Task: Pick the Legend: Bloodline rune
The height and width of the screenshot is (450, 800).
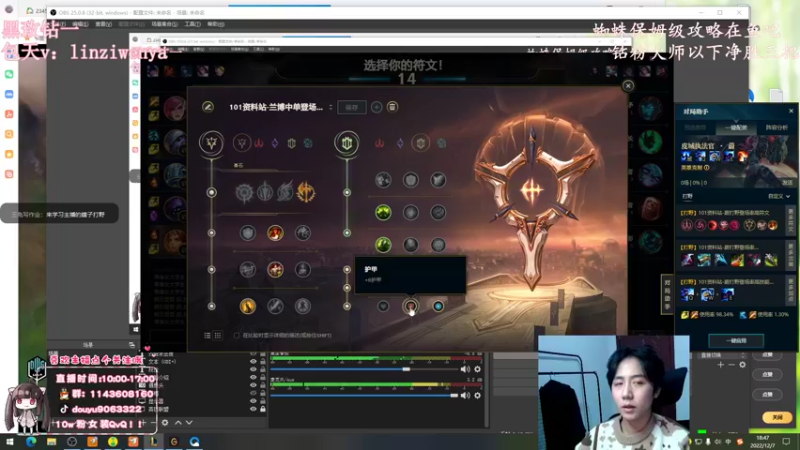Action: 303,269
